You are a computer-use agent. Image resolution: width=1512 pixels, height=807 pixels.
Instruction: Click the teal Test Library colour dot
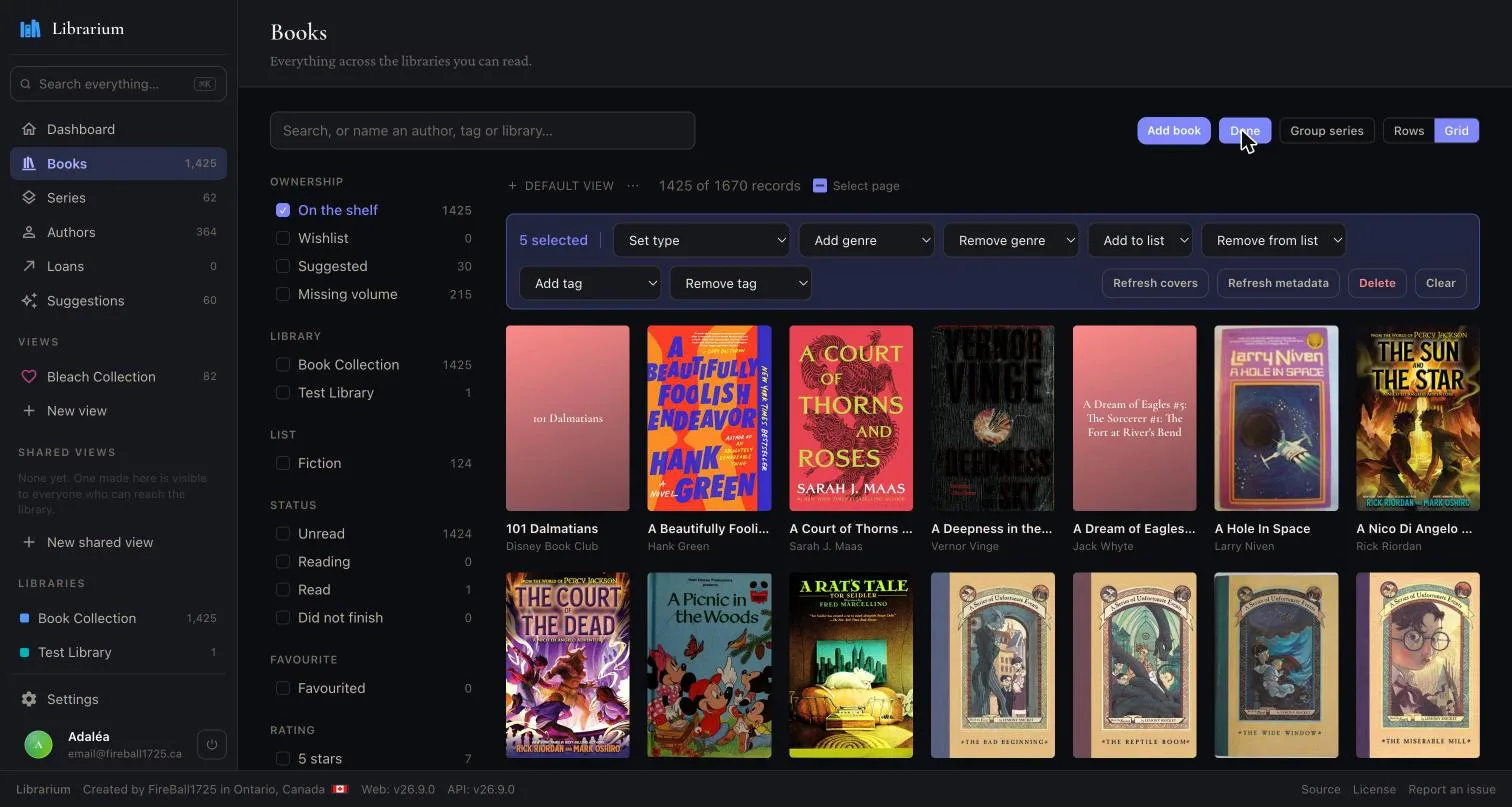click(25, 652)
